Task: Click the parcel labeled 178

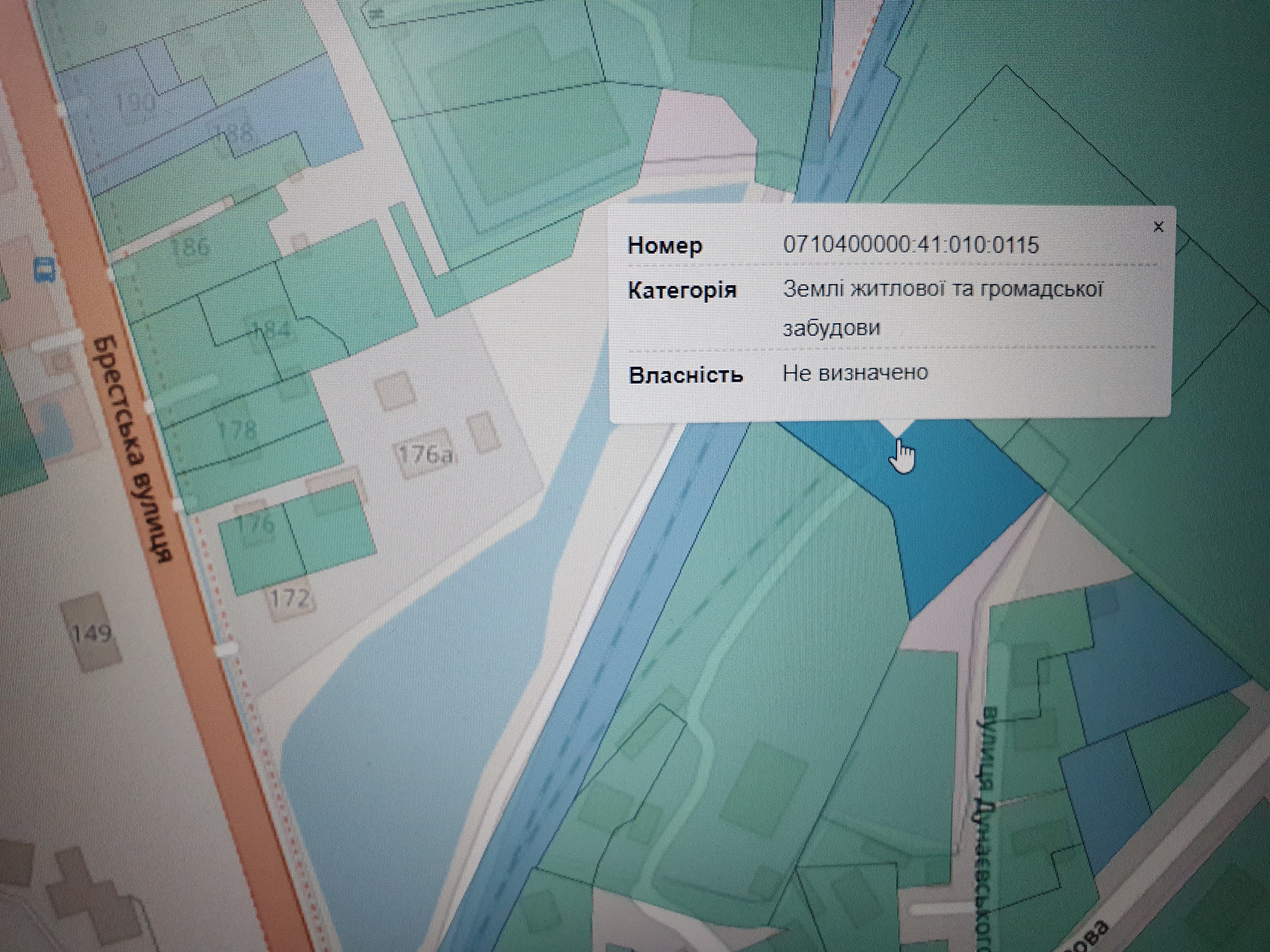Action: click(x=237, y=430)
